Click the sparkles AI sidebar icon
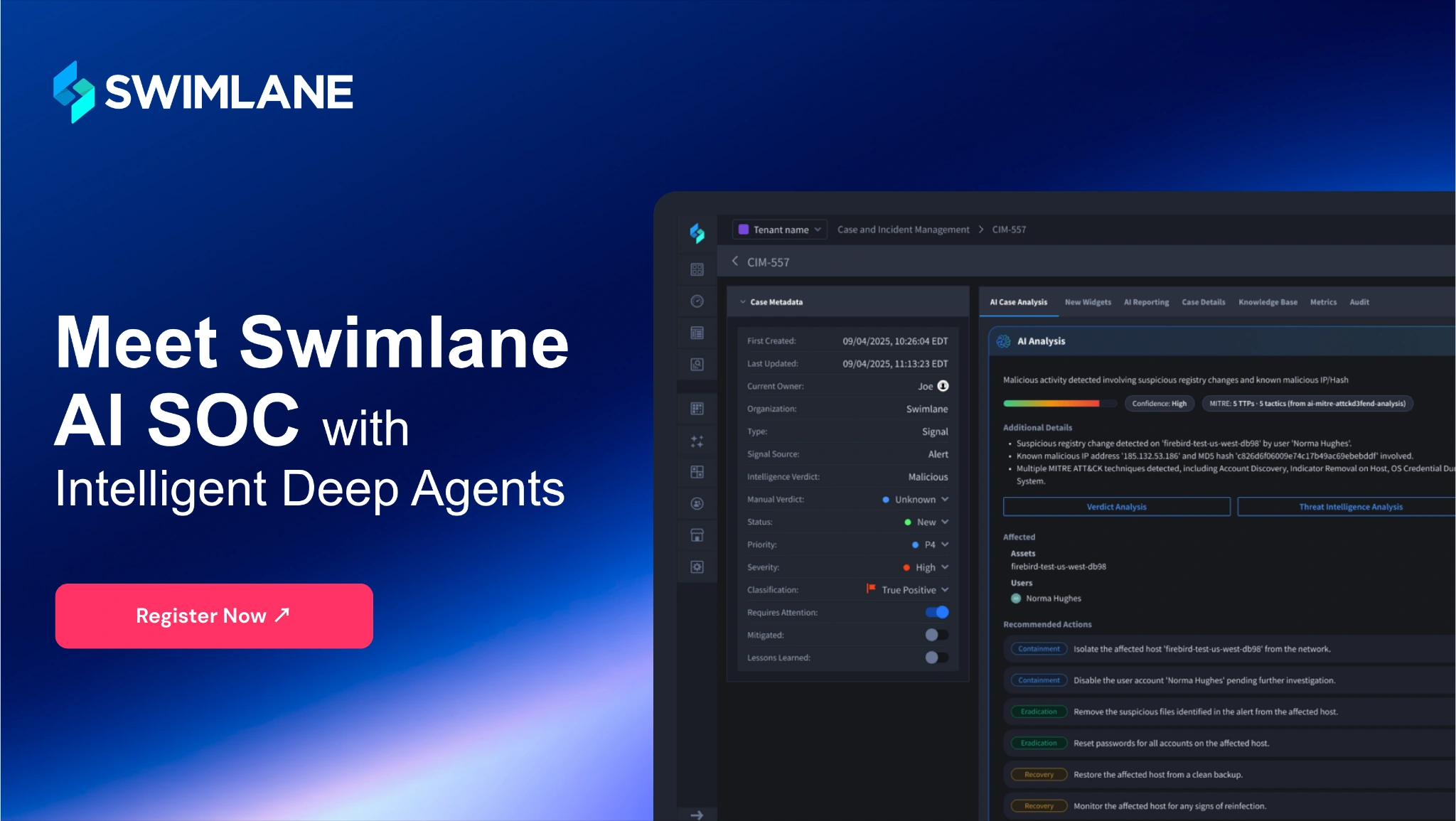The image size is (1456, 821). pyautogui.click(x=697, y=441)
